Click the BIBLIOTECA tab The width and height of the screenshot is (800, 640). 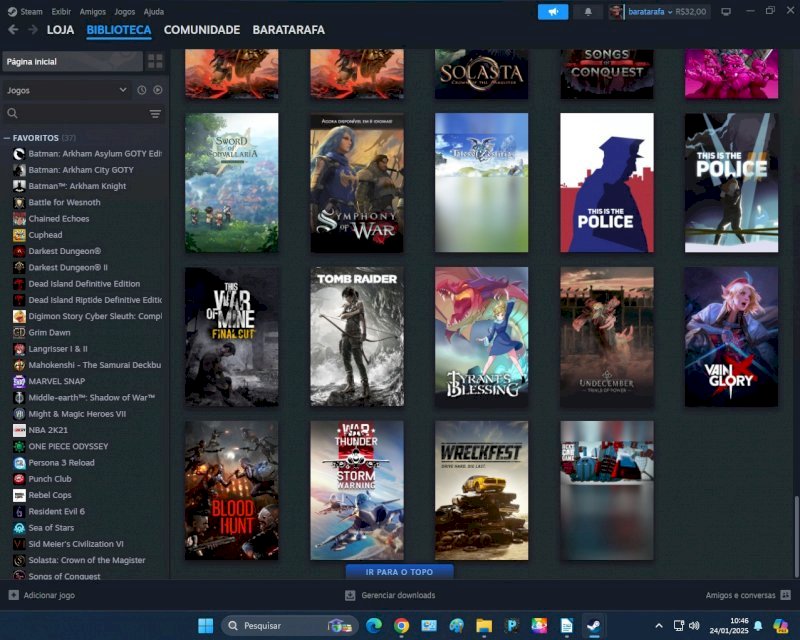pos(119,30)
